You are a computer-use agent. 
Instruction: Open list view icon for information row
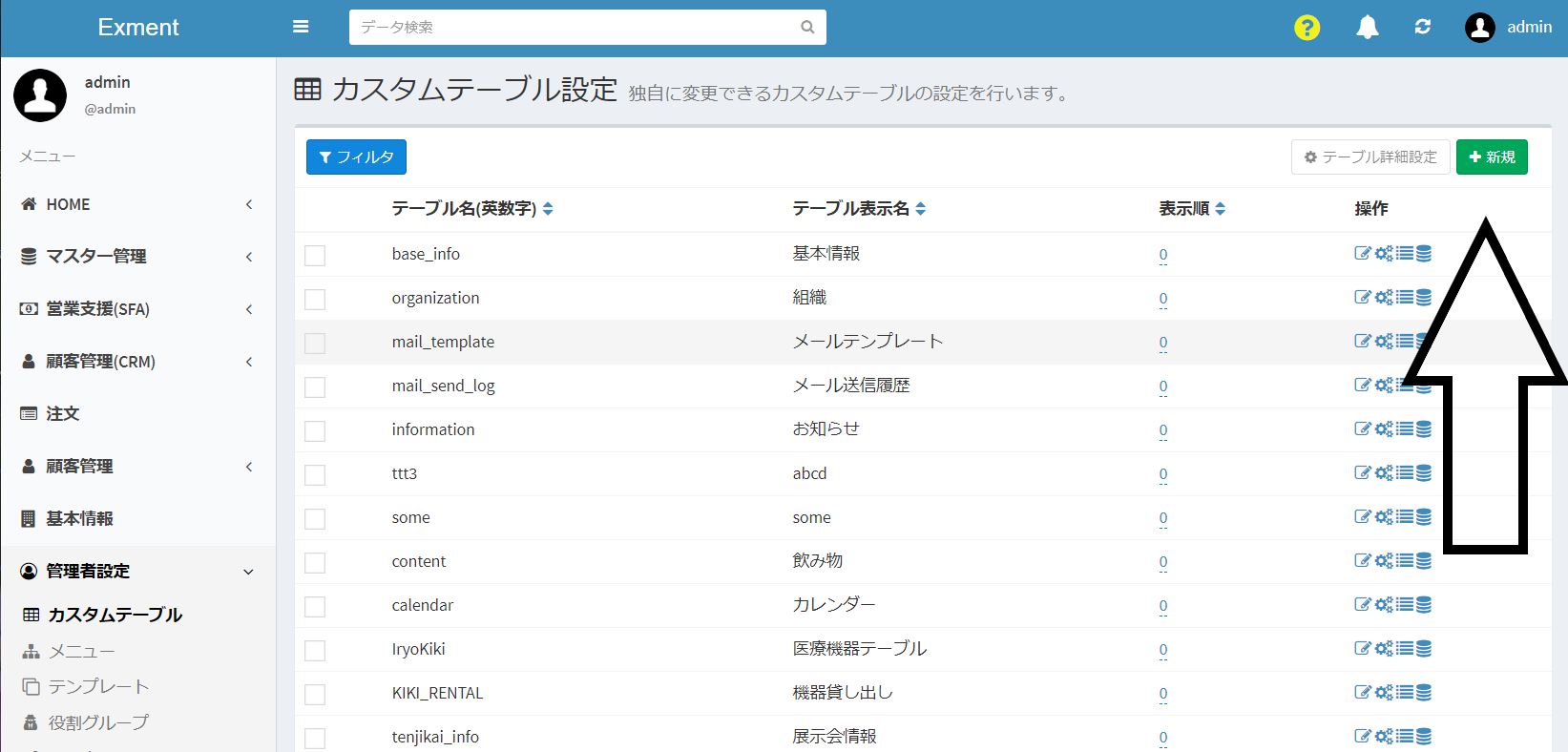pyautogui.click(x=1405, y=428)
